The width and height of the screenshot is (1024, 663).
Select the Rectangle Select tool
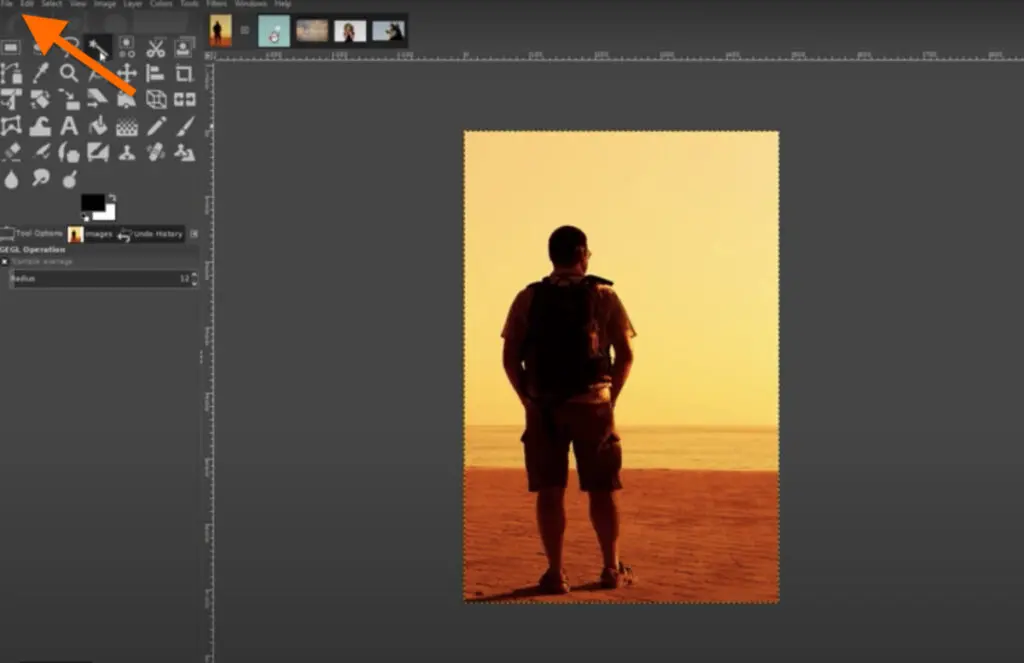coord(11,47)
